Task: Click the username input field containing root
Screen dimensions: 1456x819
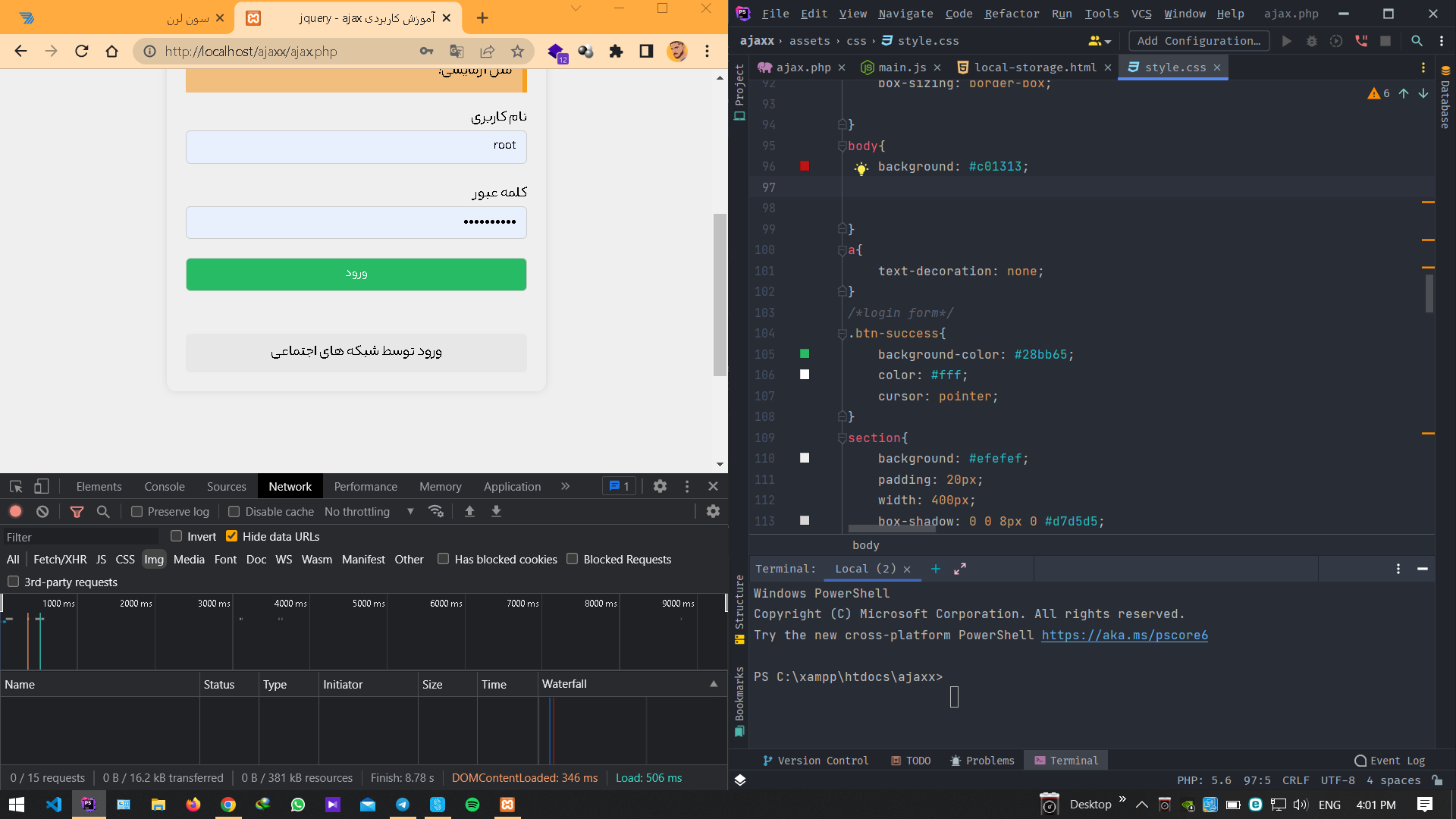Action: point(356,147)
